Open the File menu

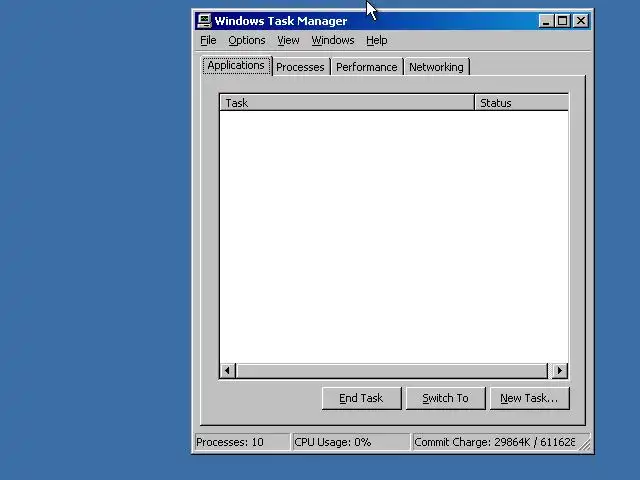point(208,40)
